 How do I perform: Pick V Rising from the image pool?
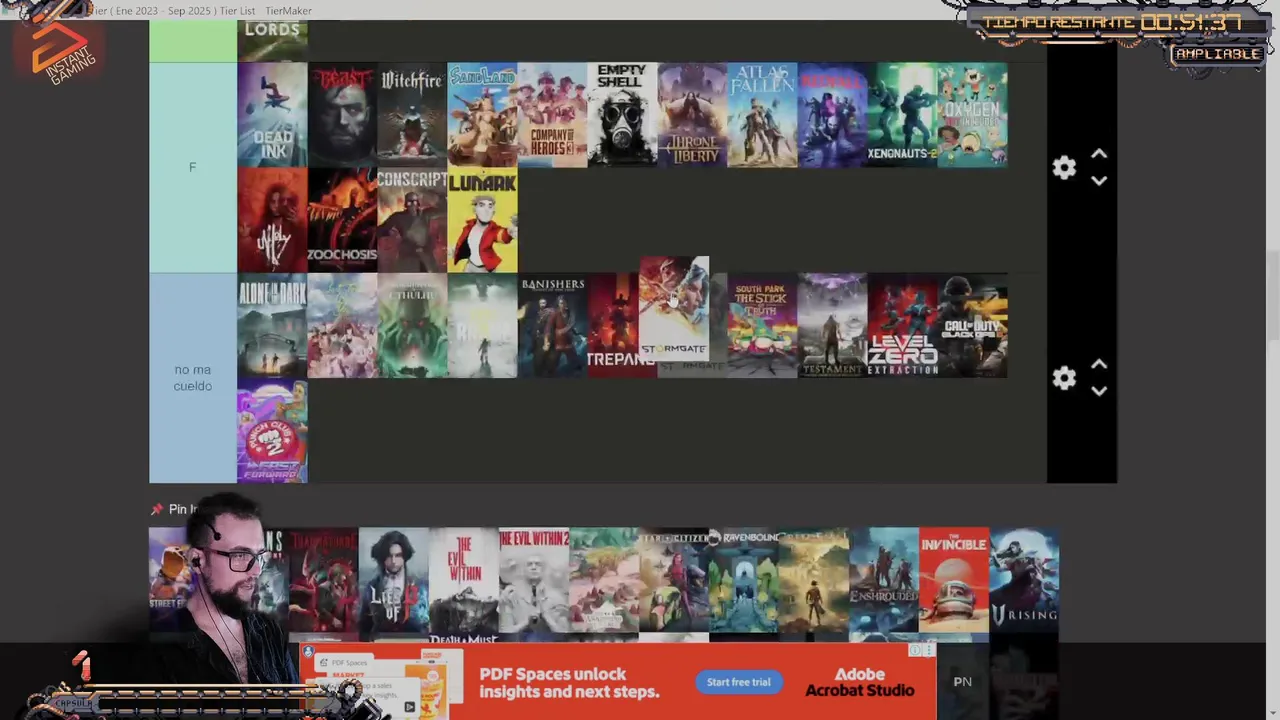[x=1024, y=580]
